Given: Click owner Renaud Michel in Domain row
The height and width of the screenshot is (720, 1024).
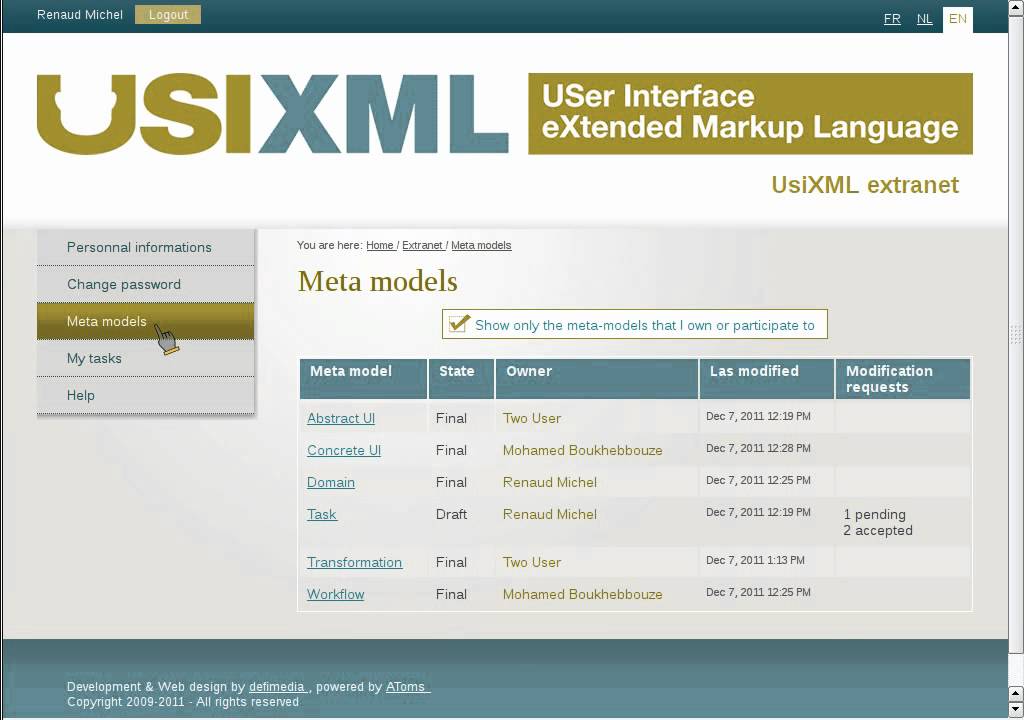Looking at the screenshot, I should point(550,482).
